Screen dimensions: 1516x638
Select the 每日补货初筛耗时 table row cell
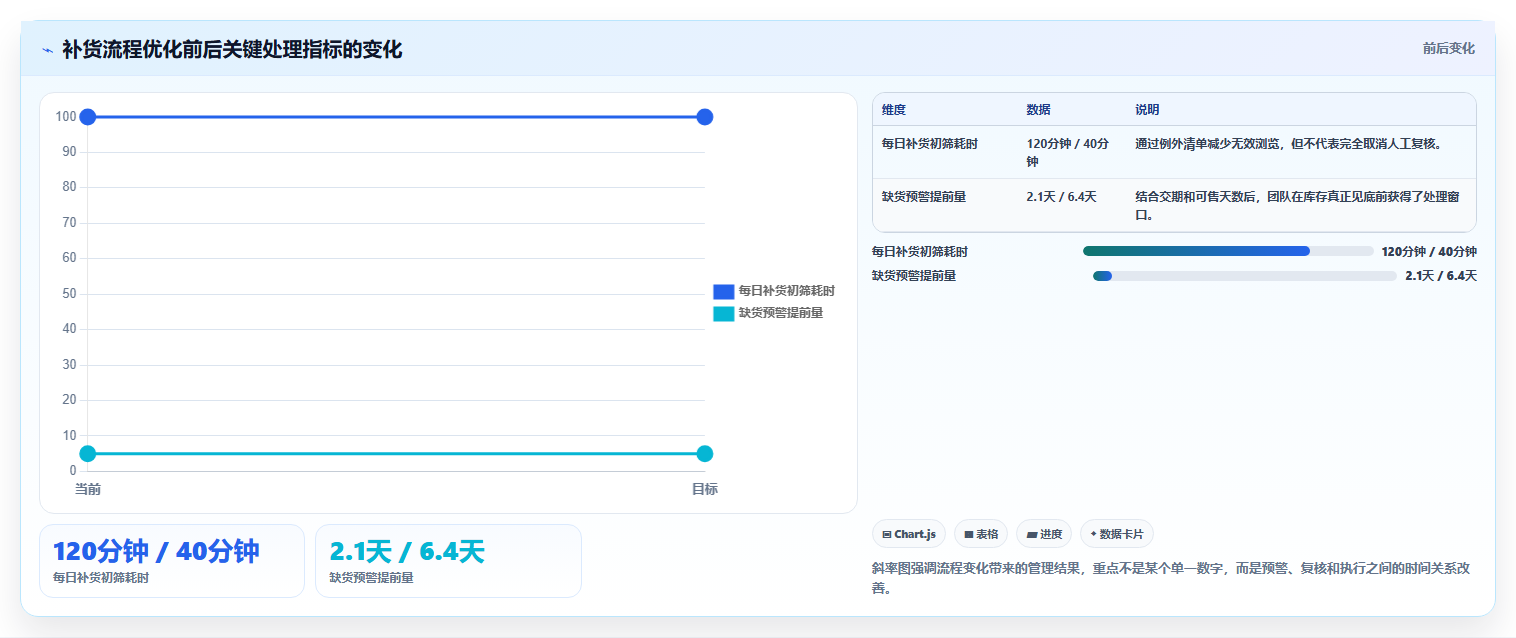[945, 152]
